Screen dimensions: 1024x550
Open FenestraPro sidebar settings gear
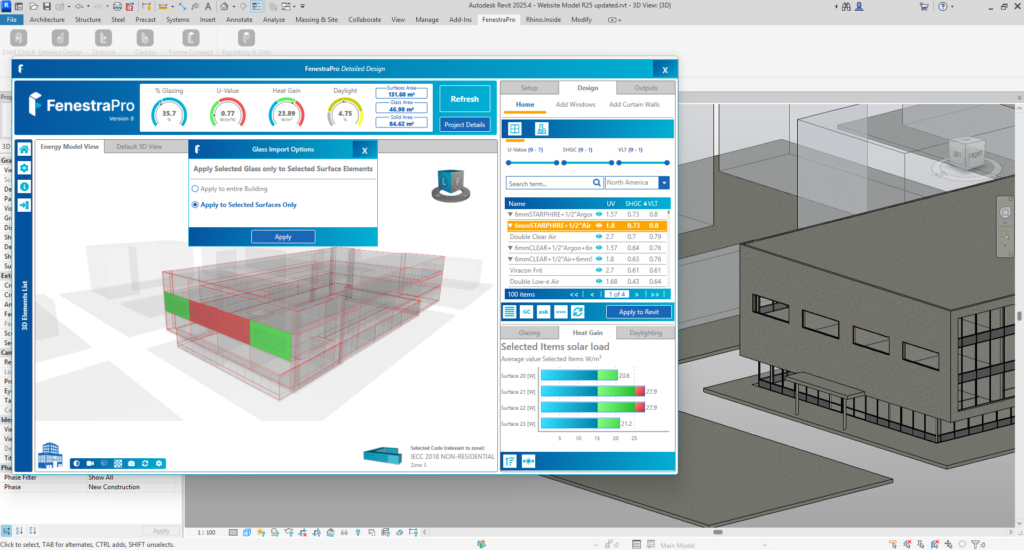(x=24, y=168)
